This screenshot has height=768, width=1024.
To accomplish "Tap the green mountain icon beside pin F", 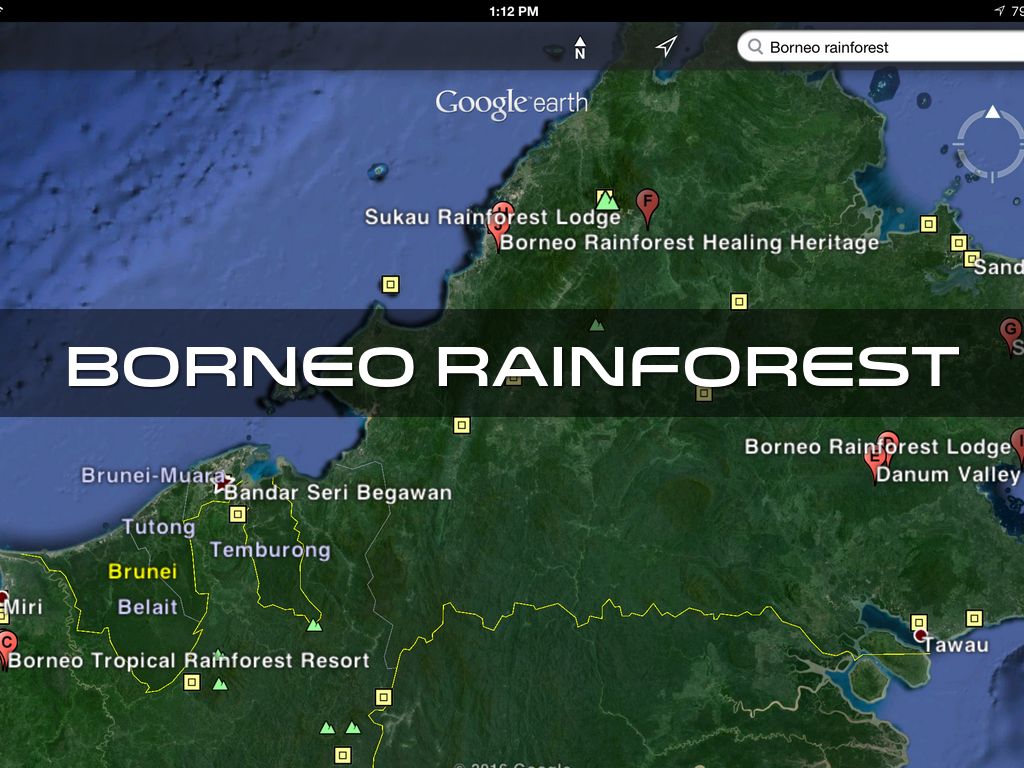I will pyautogui.click(x=607, y=200).
